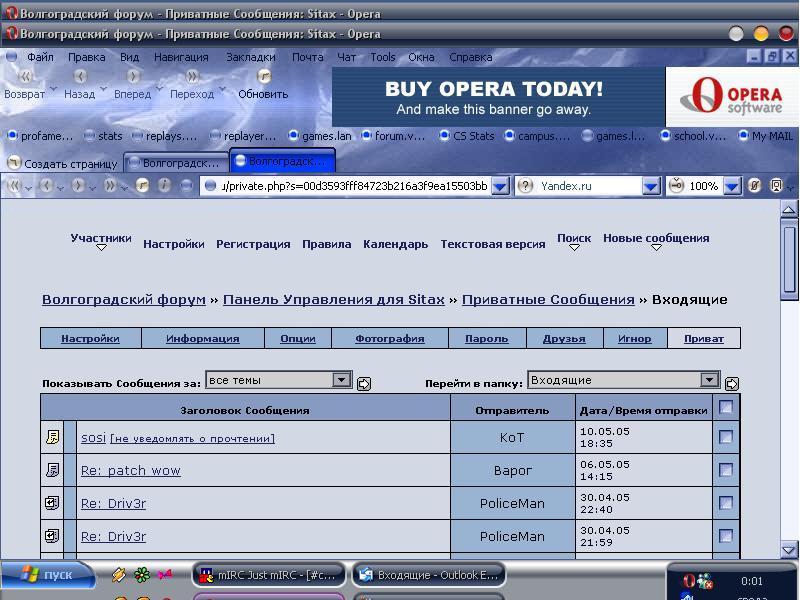This screenshot has width=800, height=600.
Task: Click the down arrow of the page scrollbar
Action: [789, 550]
